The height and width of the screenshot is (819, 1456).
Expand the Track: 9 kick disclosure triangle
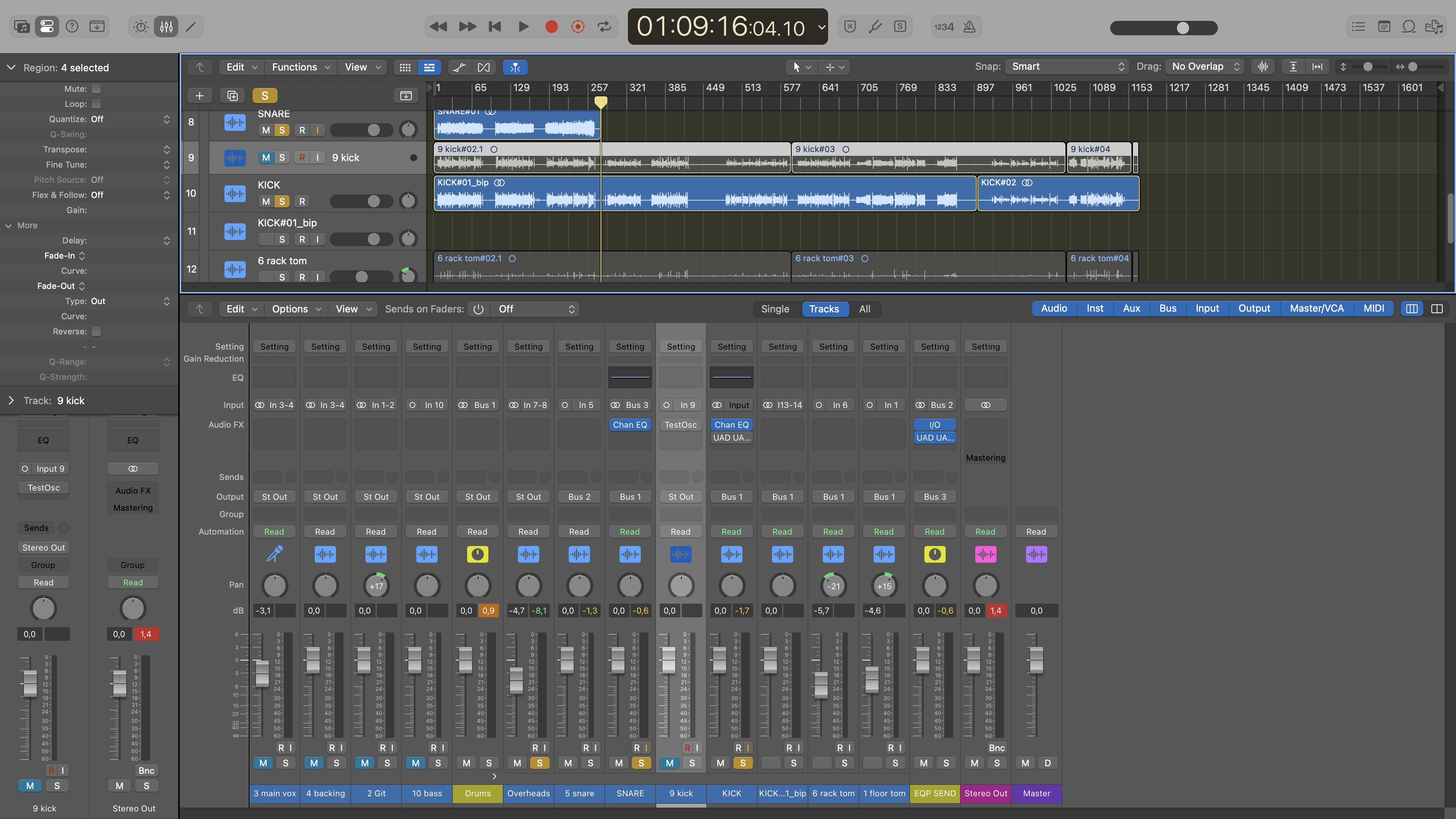(x=11, y=401)
